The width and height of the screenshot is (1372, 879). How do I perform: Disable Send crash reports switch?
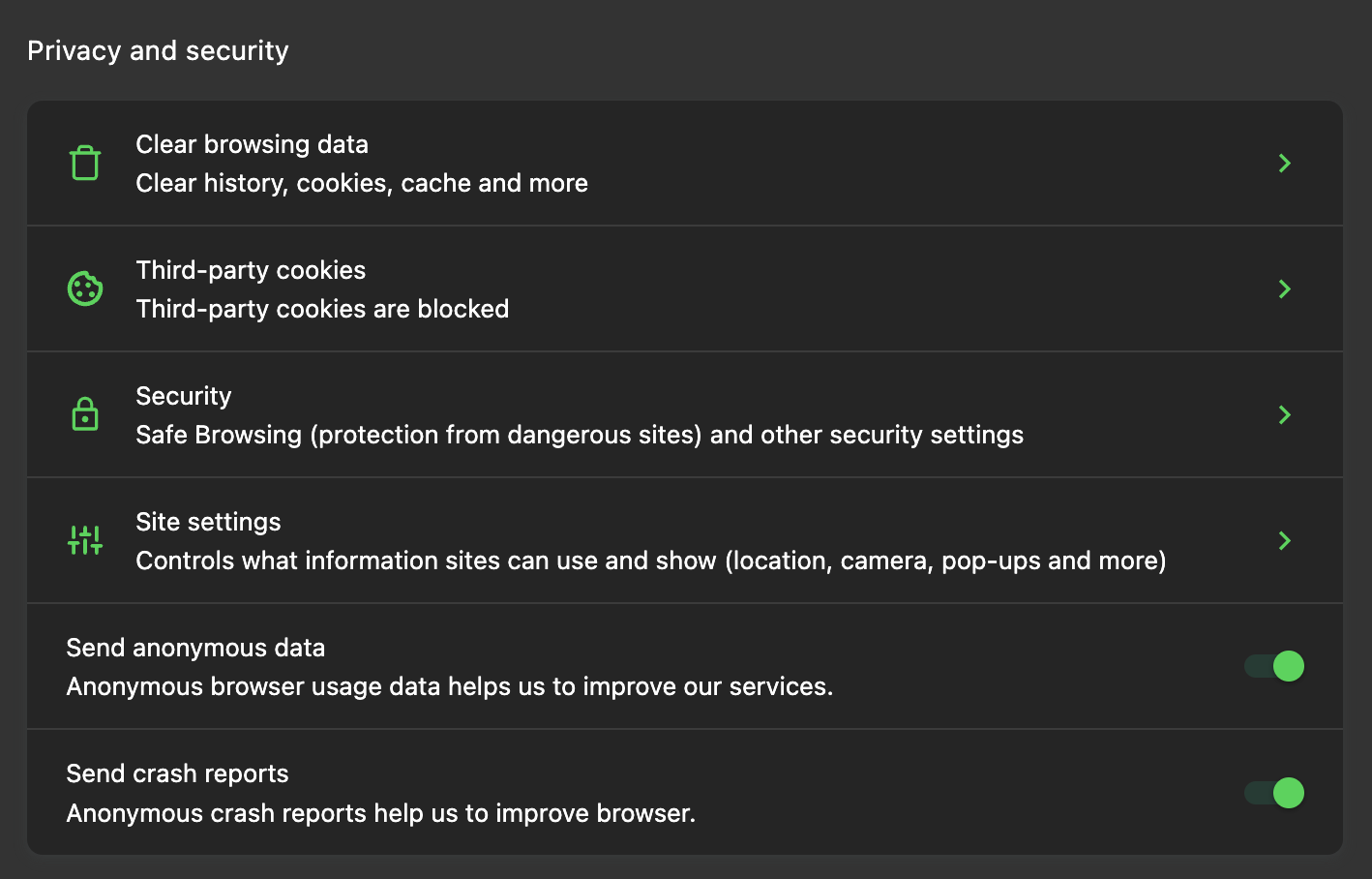(x=1274, y=793)
